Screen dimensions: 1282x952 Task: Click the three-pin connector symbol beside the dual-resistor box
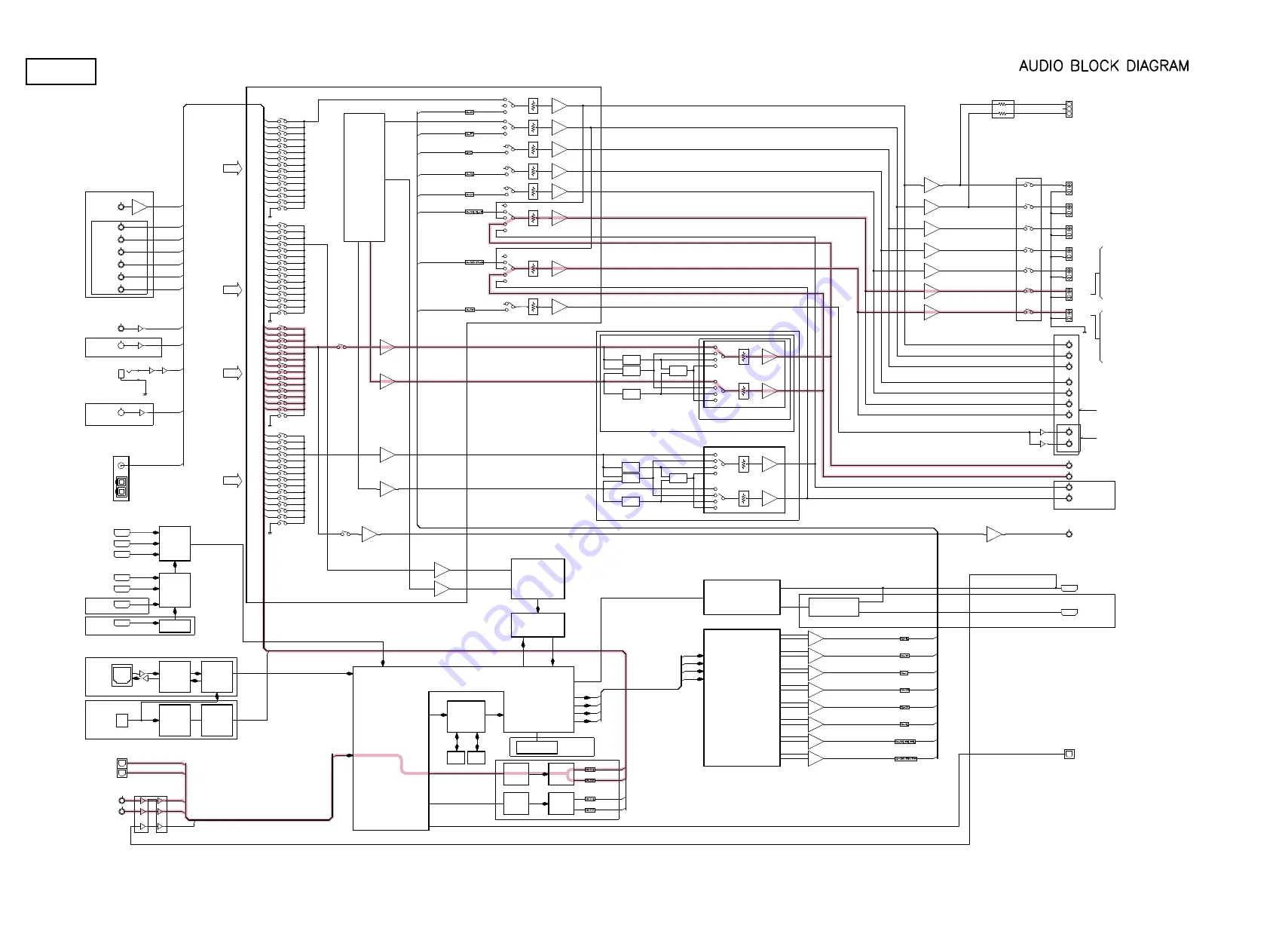pos(1069,109)
